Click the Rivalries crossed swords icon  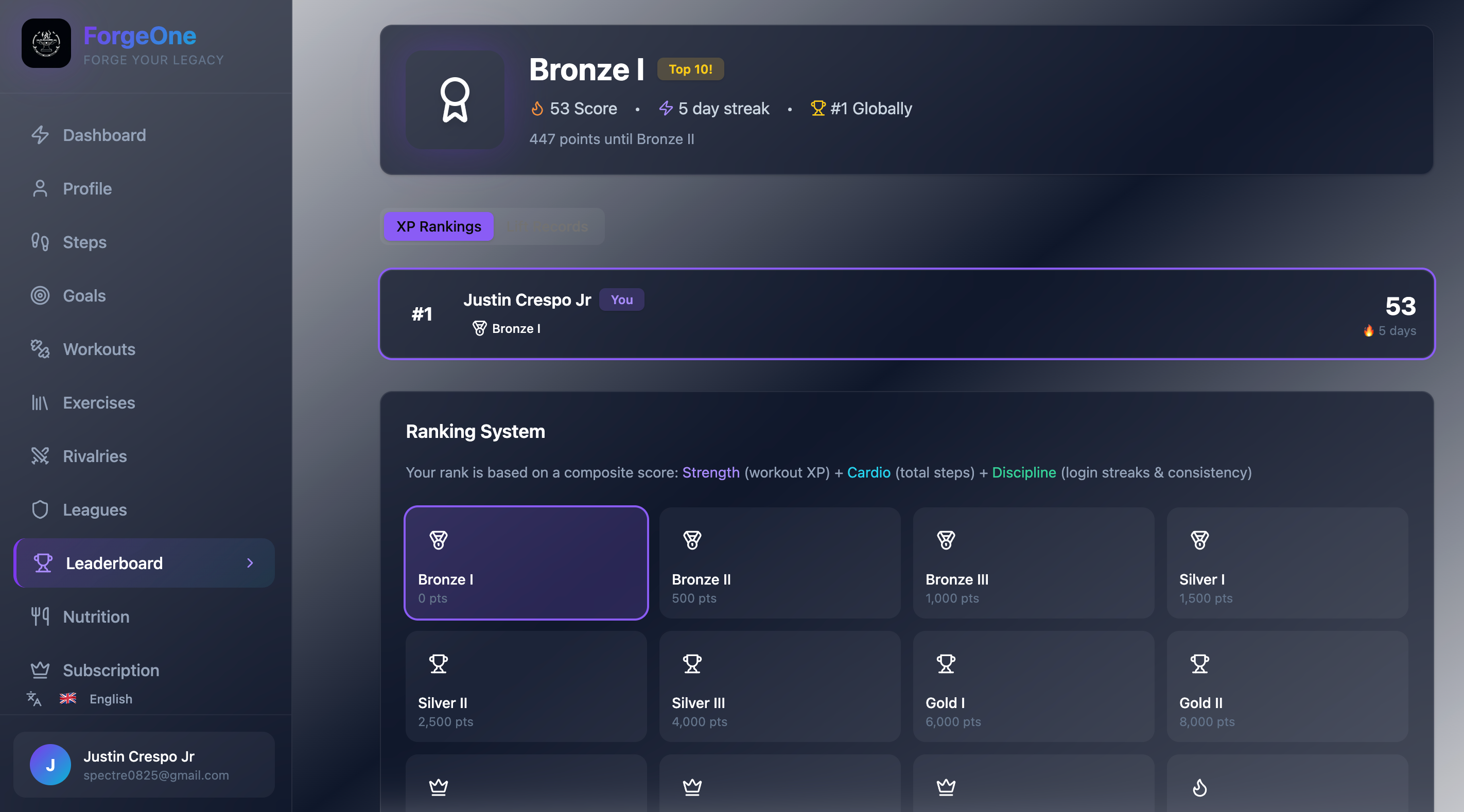(x=40, y=456)
